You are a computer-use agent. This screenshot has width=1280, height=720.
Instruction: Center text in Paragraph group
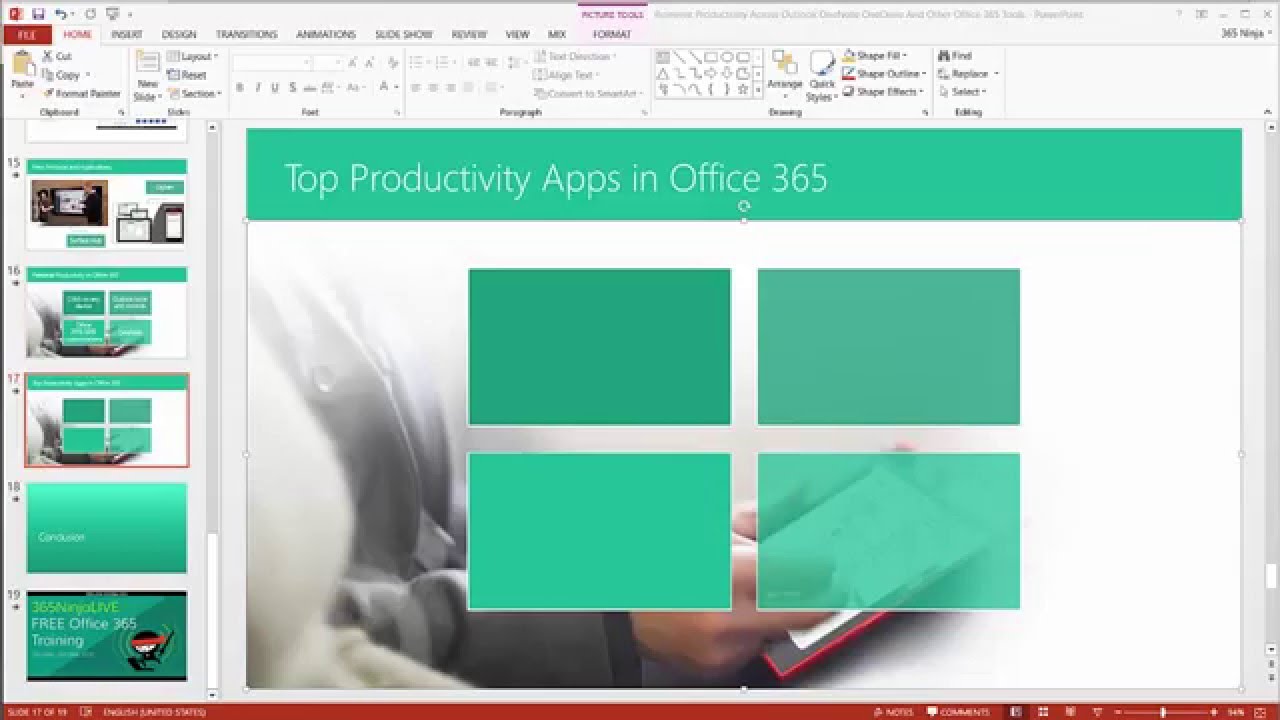433,88
